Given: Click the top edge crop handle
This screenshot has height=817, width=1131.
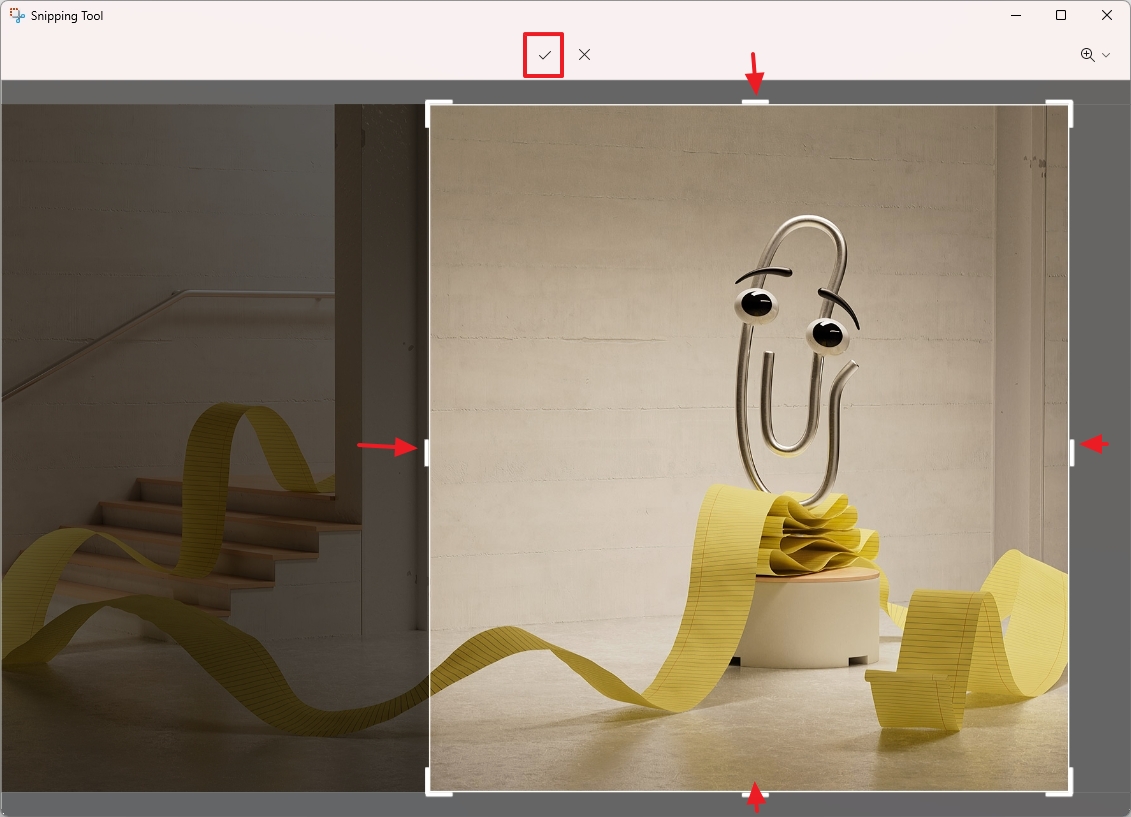Looking at the screenshot, I should (x=755, y=102).
